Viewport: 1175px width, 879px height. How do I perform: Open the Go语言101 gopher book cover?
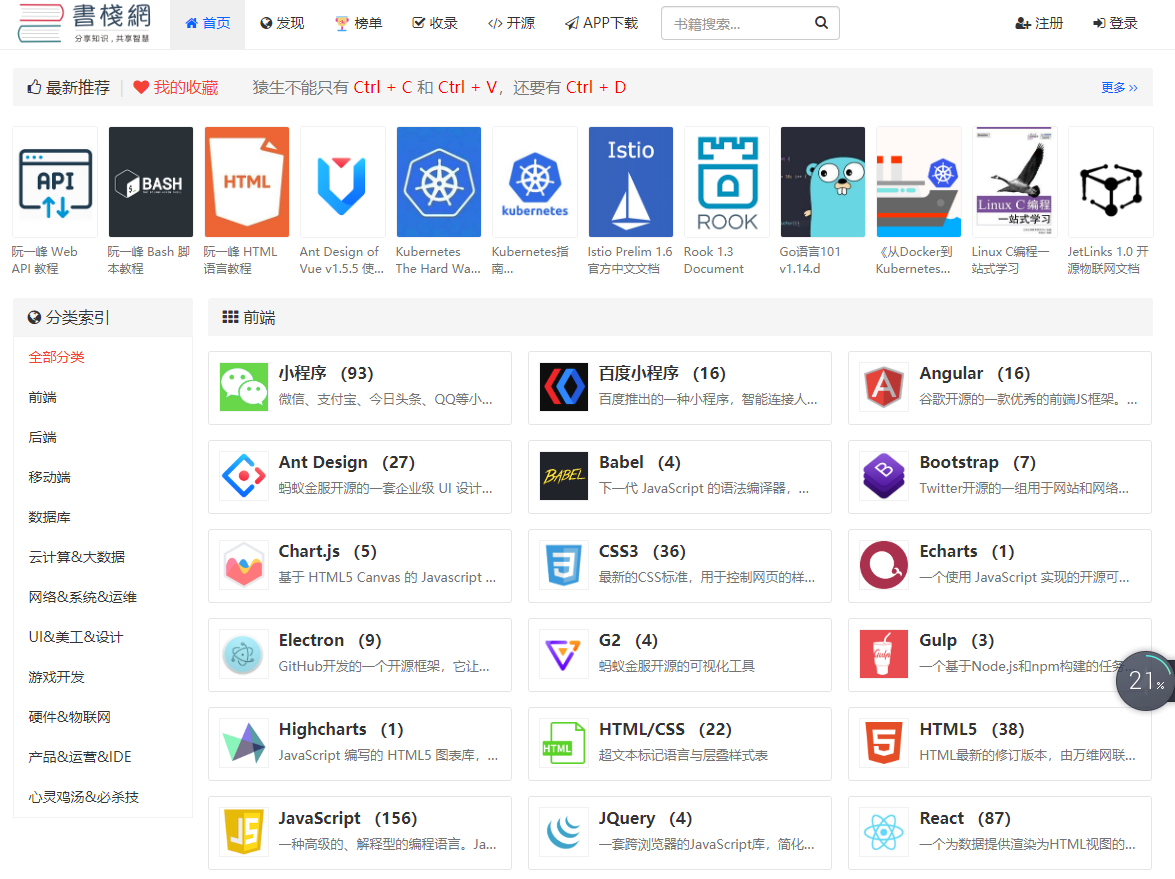(823, 182)
